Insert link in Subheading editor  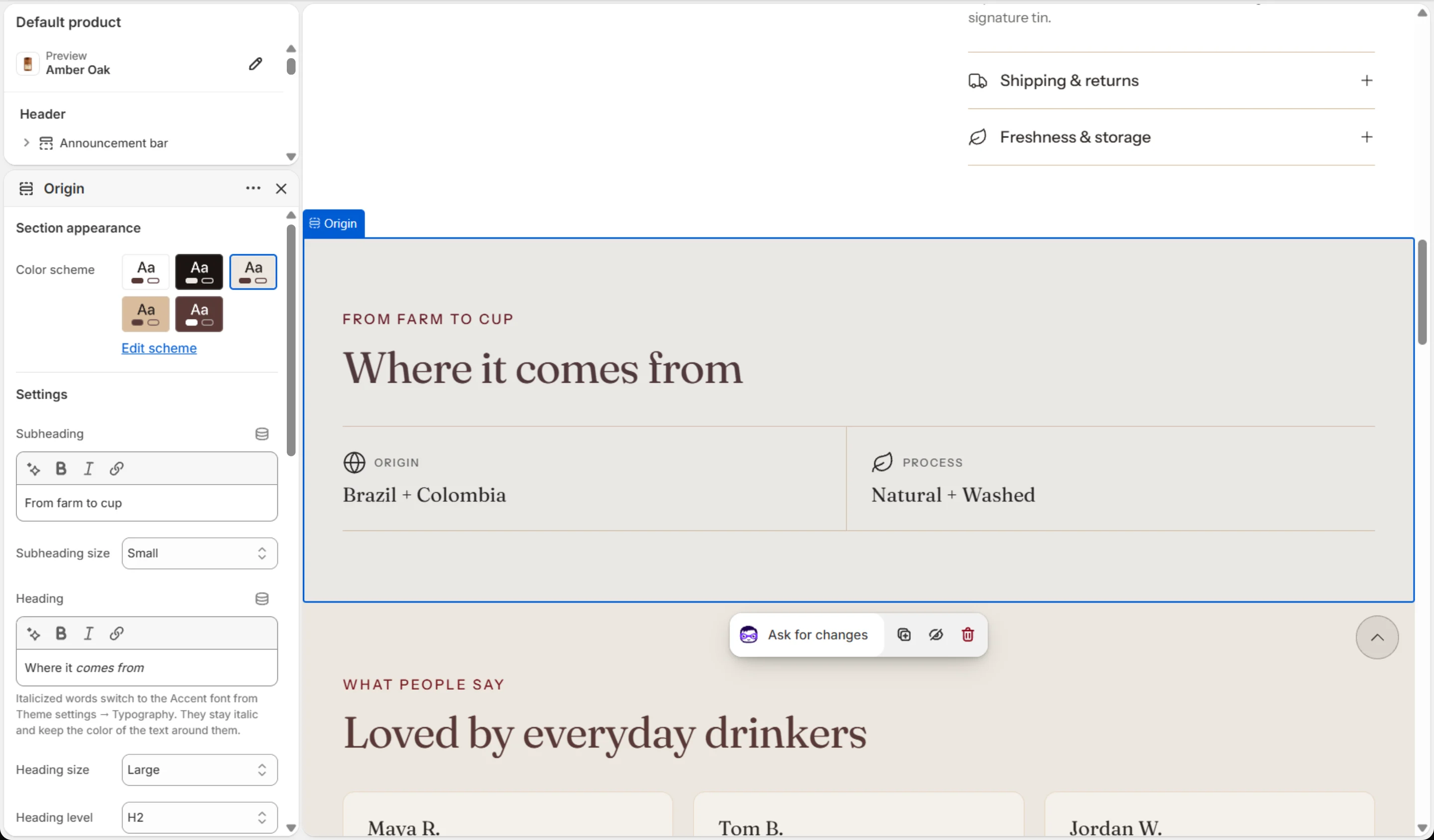[117, 469]
